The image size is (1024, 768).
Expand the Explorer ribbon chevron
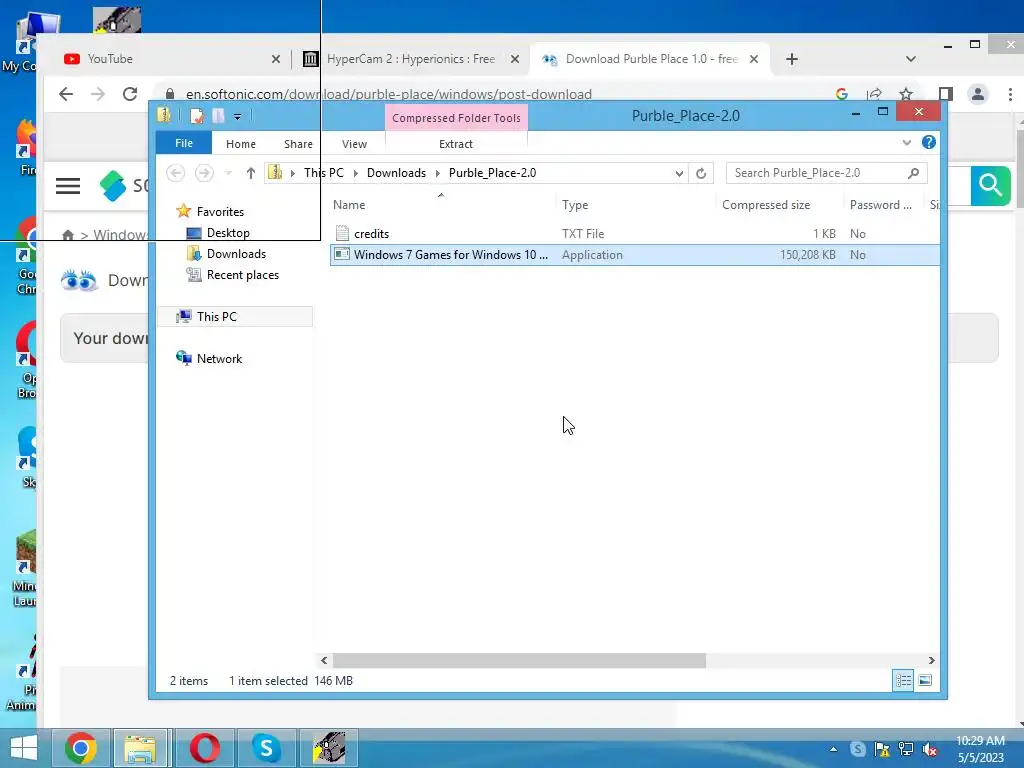pos(906,142)
